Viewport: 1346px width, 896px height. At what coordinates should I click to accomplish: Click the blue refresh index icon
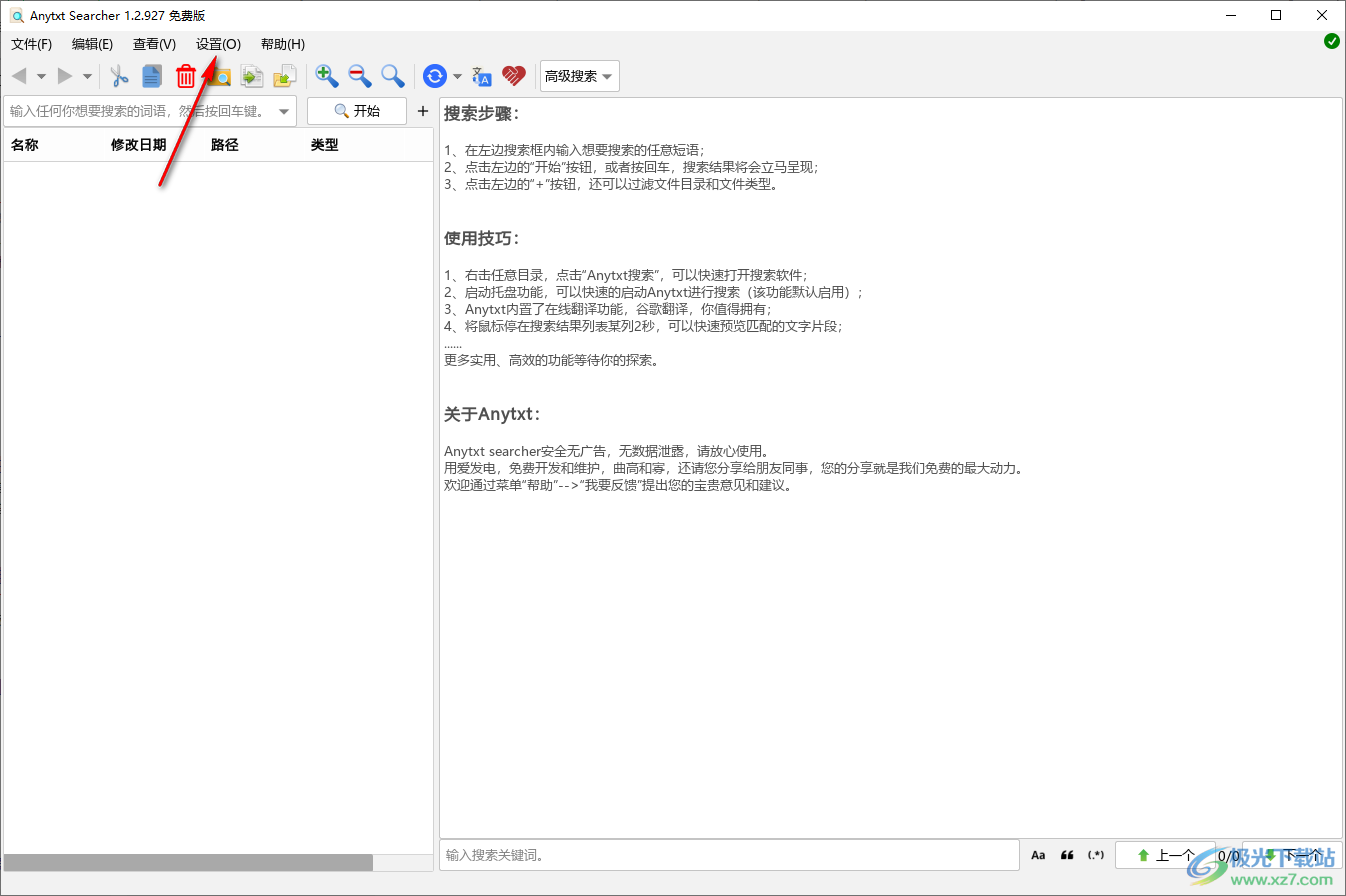pos(435,76)
